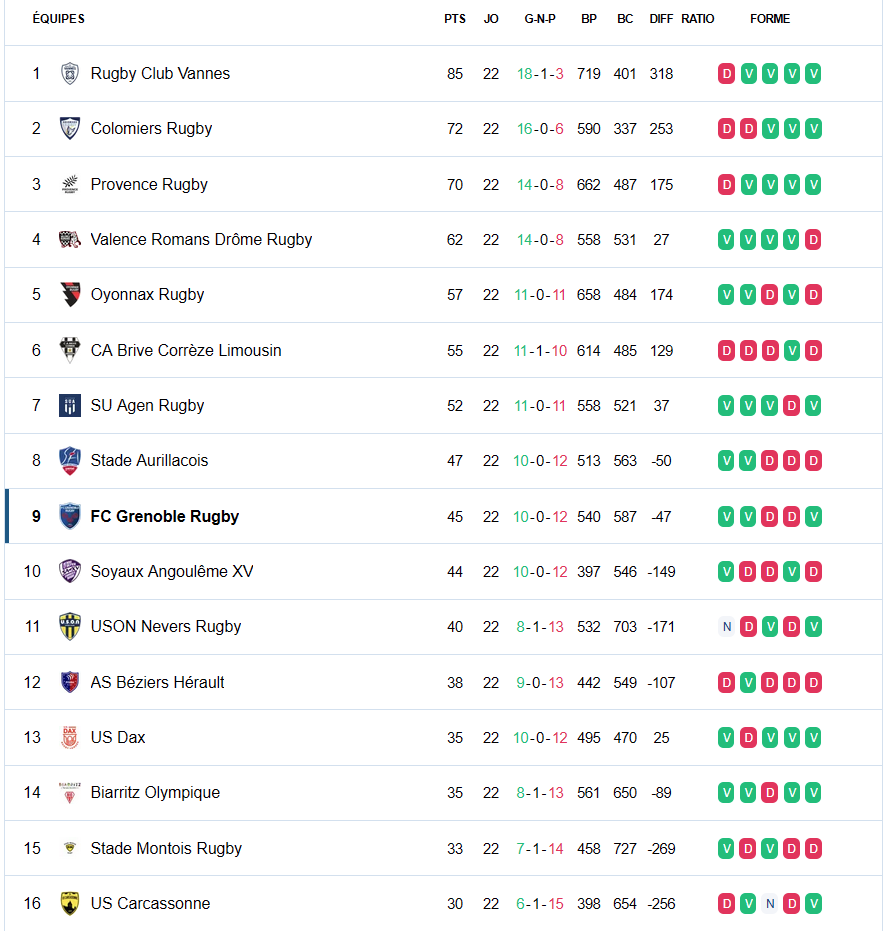Click the FORME column header

[769, 19]
